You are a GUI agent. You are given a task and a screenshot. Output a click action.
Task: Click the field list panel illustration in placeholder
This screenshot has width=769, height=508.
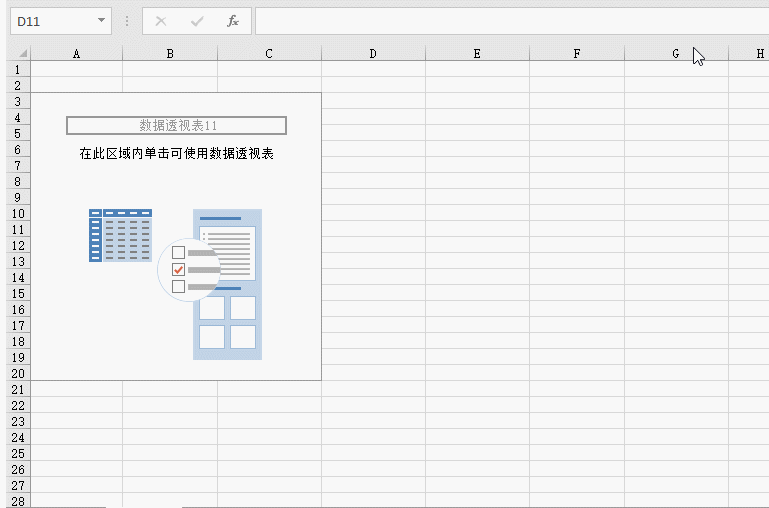[228, 285]
